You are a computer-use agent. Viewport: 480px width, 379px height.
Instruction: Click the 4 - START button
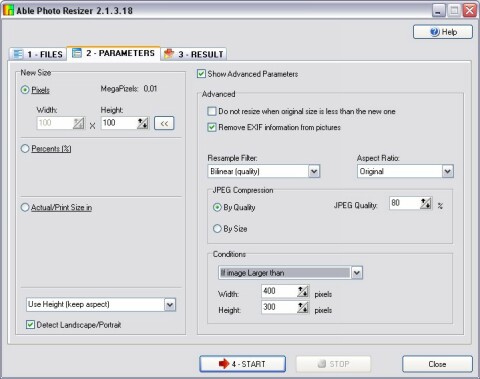click(242, 364)
